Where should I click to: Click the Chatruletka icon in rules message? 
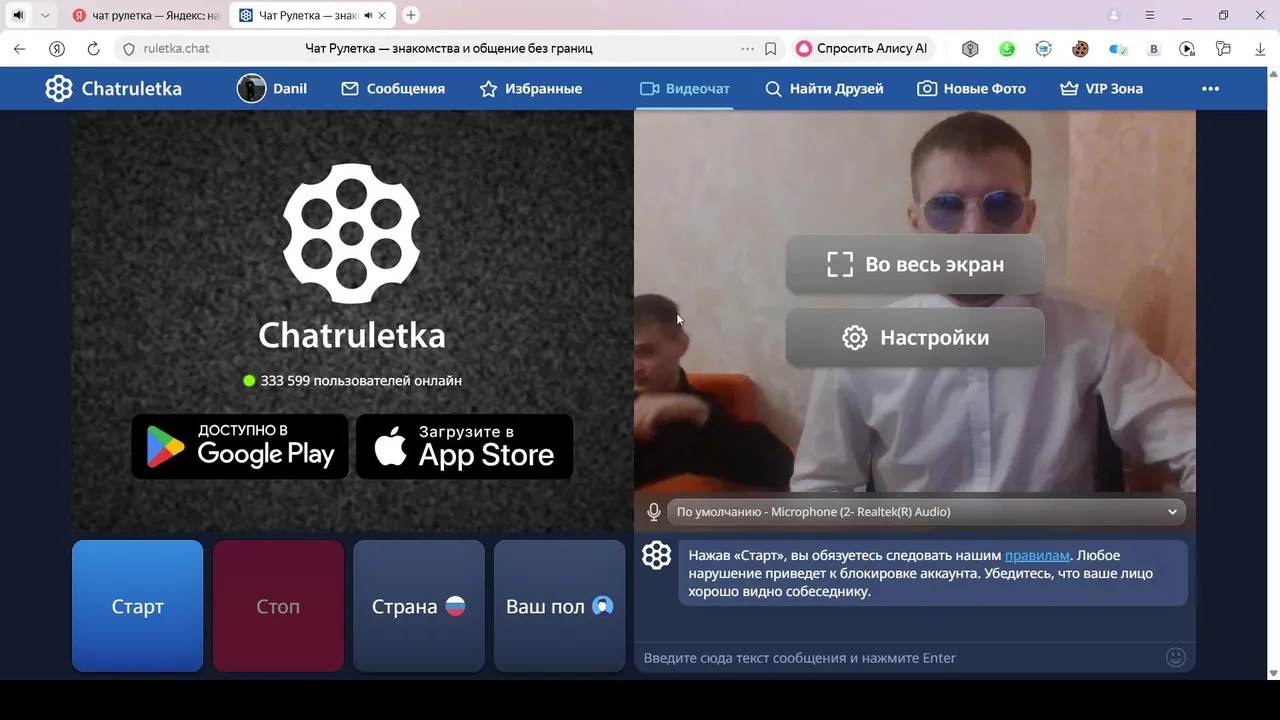pos(656,555)
